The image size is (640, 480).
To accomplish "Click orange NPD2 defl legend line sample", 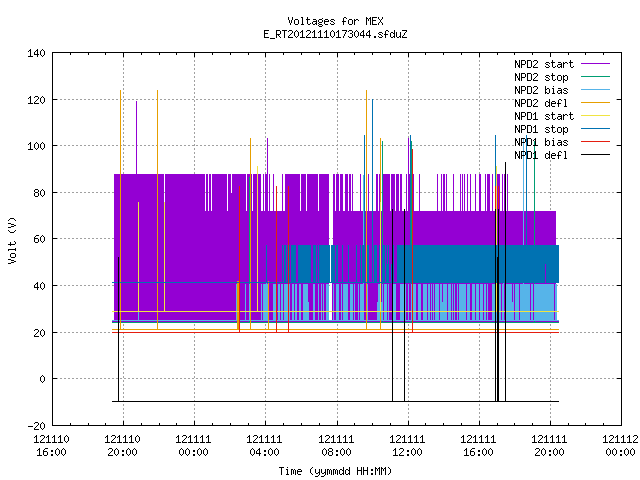I will pyautogui.click(x=595, y=103).
